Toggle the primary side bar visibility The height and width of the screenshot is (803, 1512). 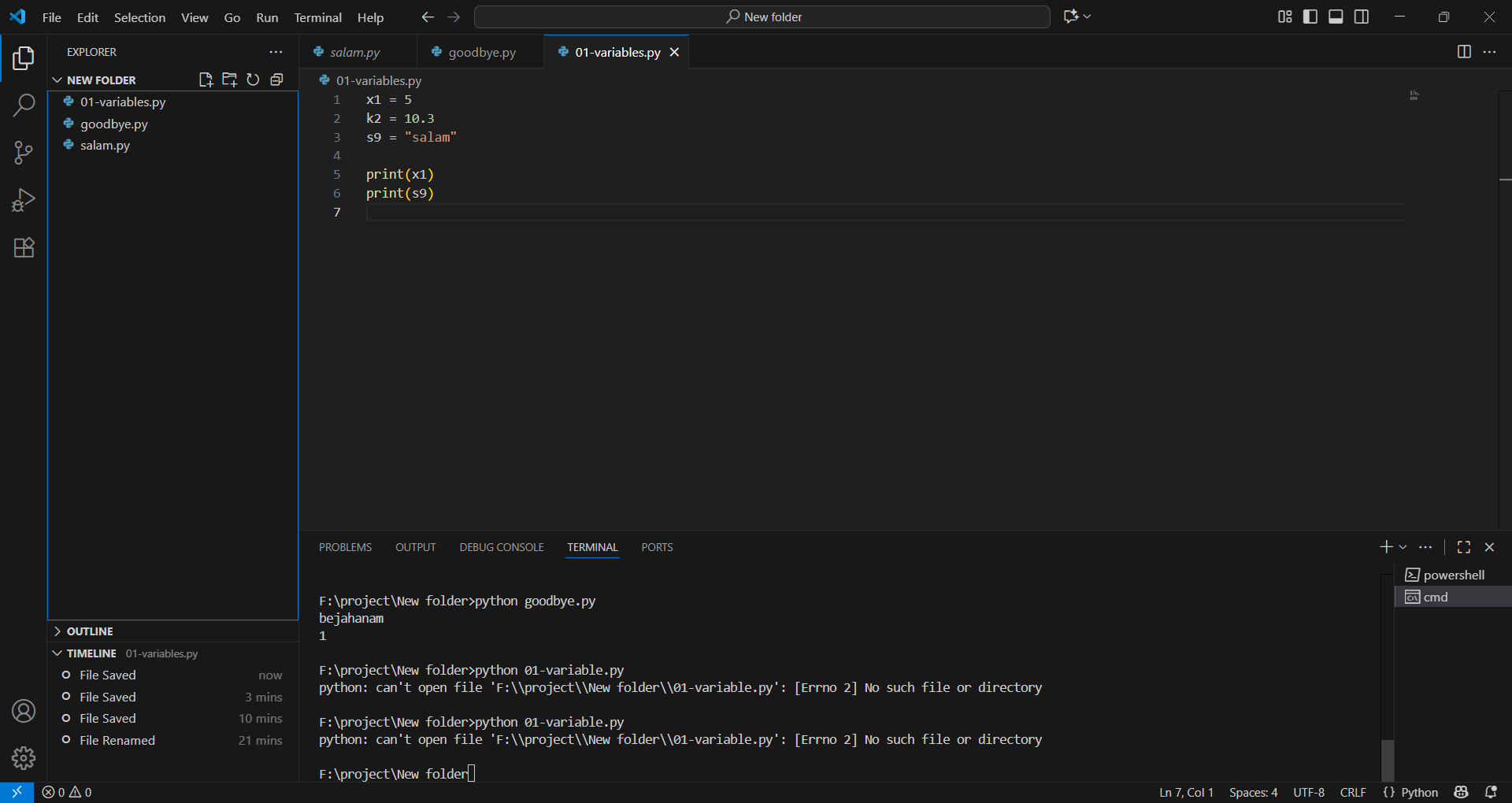coord(1310,17)
